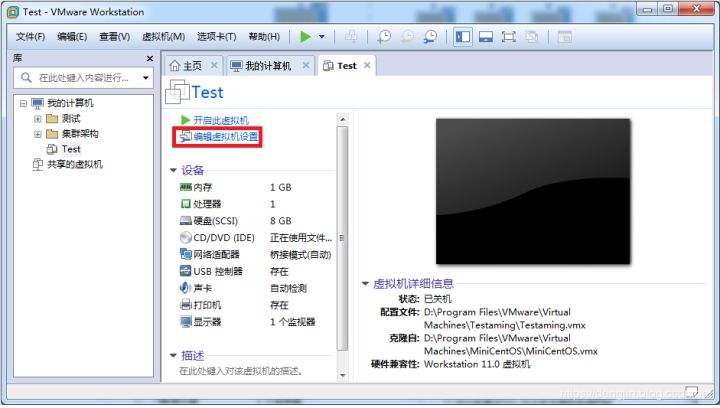720x408 pixels.
Task: Click the 自动检测 sound card value
Action: (288, 288)
